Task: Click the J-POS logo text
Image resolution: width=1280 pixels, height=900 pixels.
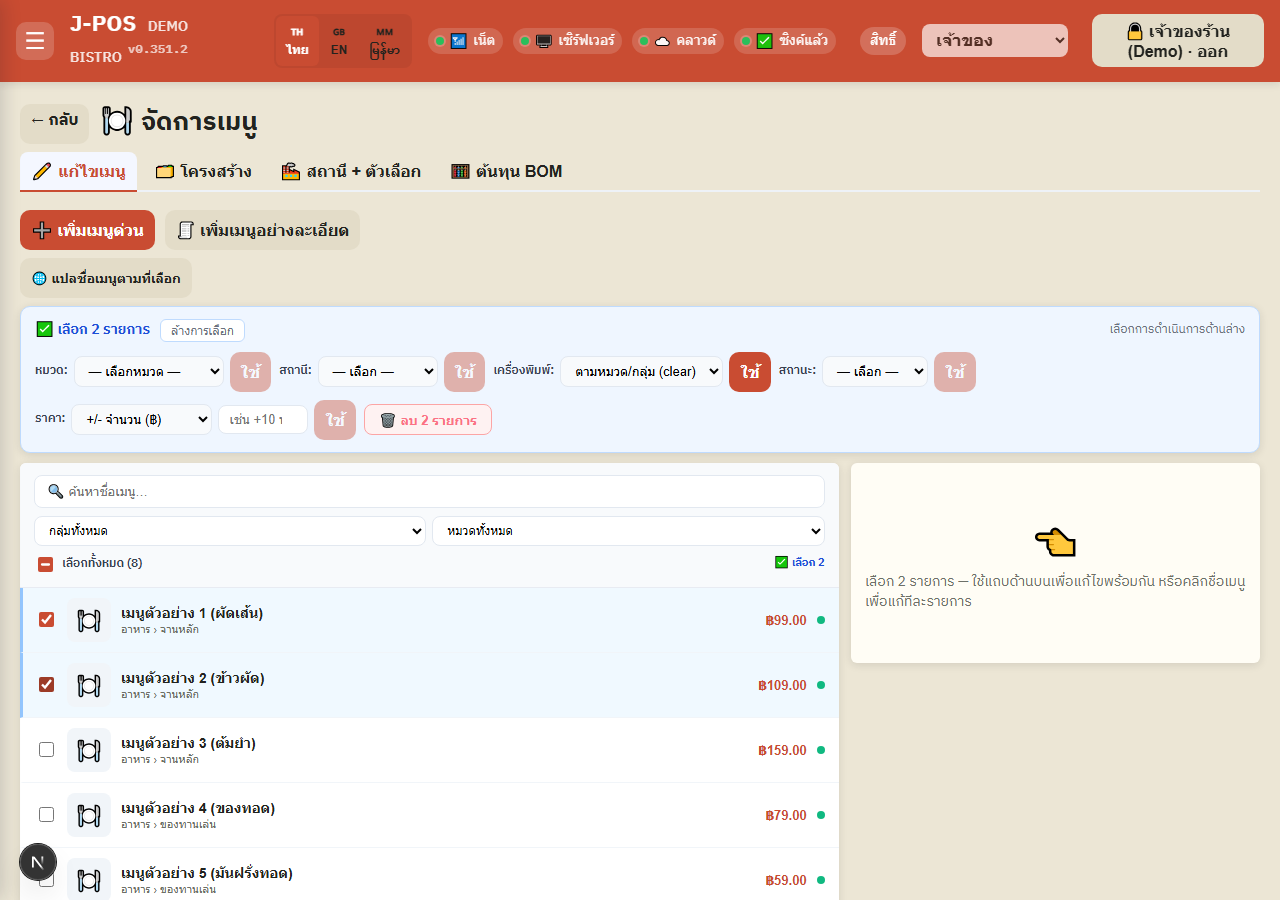Action: pos(102,24)
